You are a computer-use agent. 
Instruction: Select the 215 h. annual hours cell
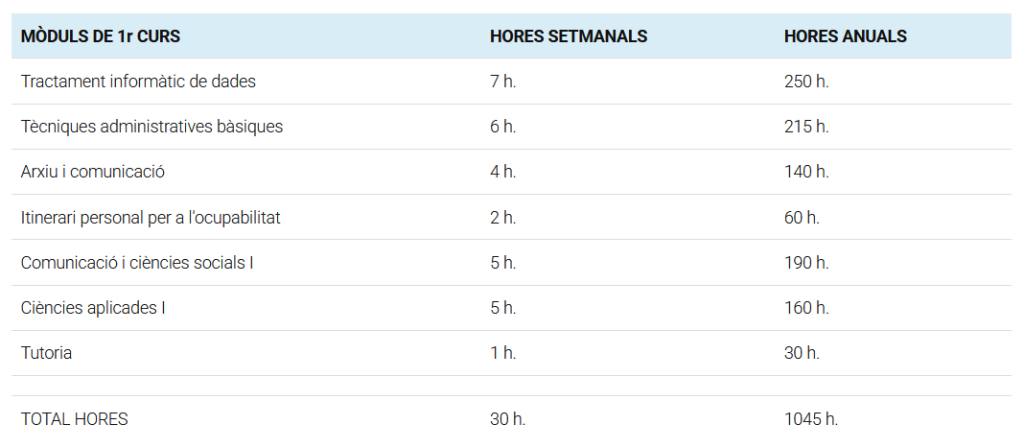click(x=806, y=127)
